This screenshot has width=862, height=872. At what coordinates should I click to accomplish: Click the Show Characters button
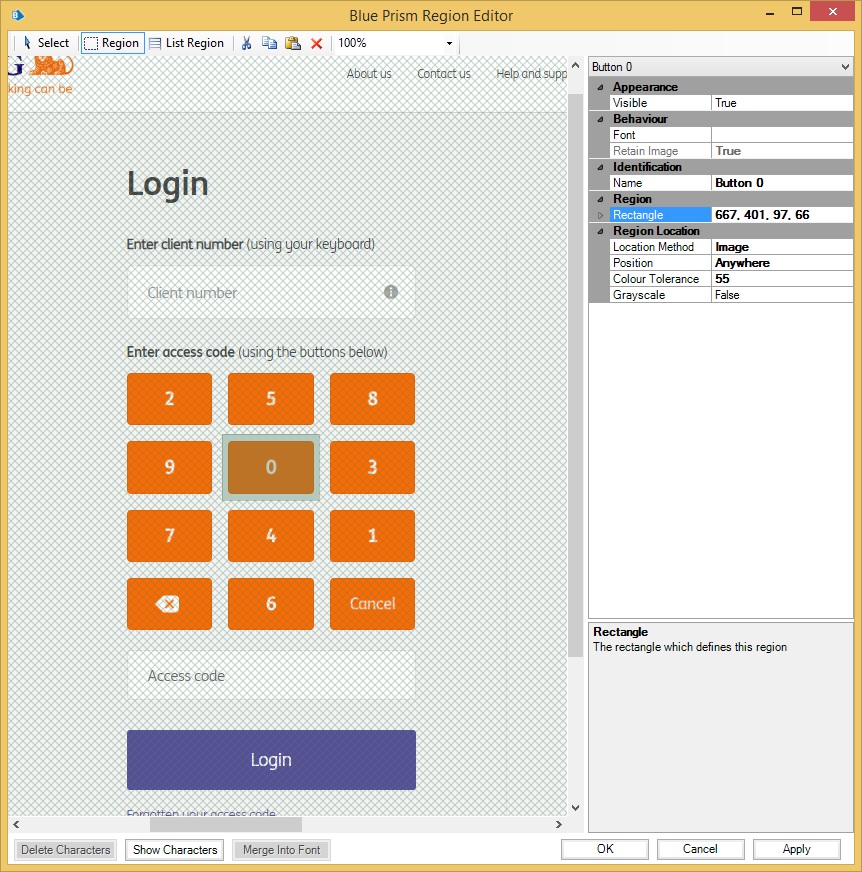coord(175,850)
